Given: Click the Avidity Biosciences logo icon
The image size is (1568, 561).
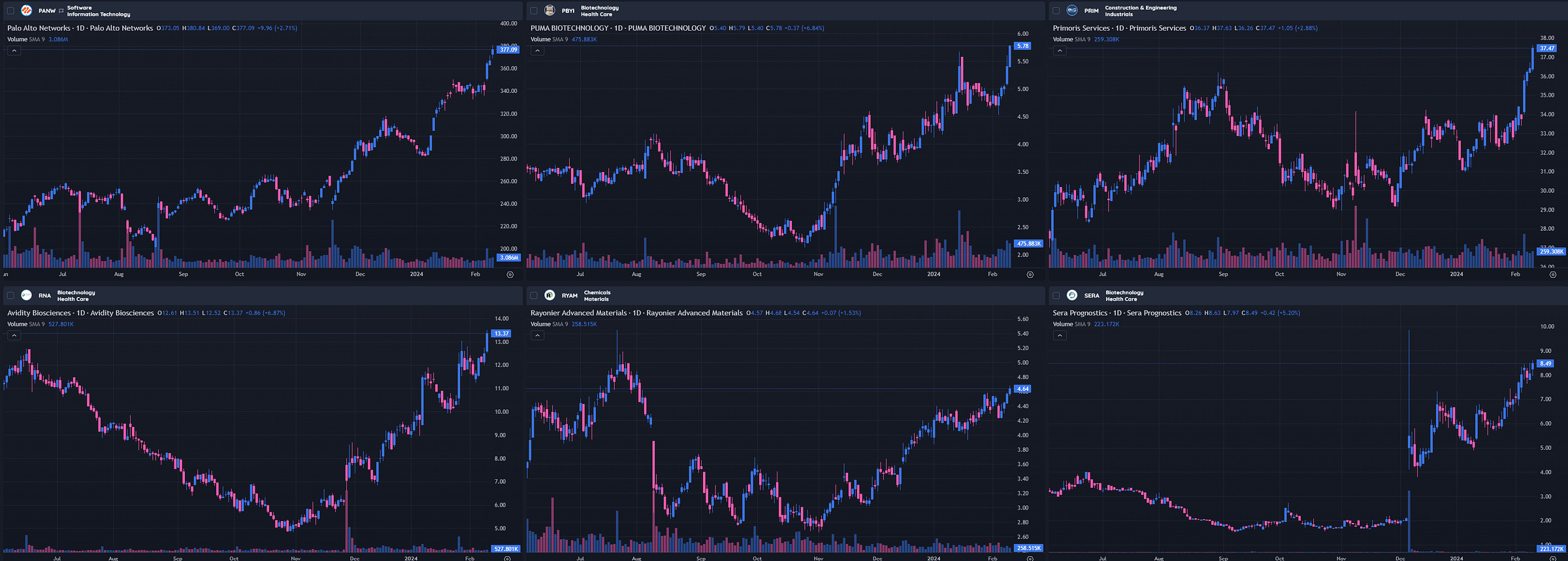Looking at the screenshot, I should 27,296.
